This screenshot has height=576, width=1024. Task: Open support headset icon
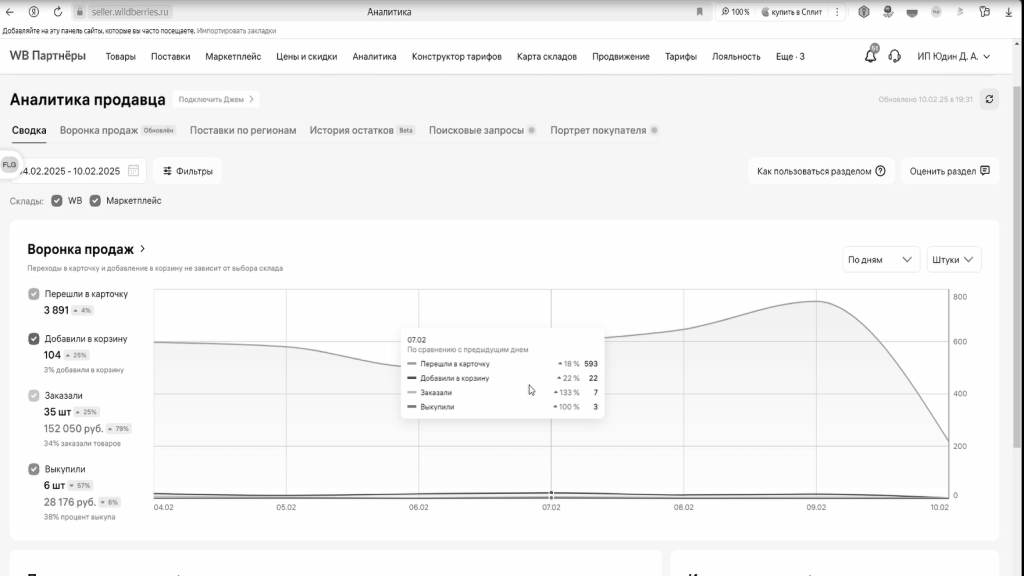pyautogui.click(x=895, y=56)
